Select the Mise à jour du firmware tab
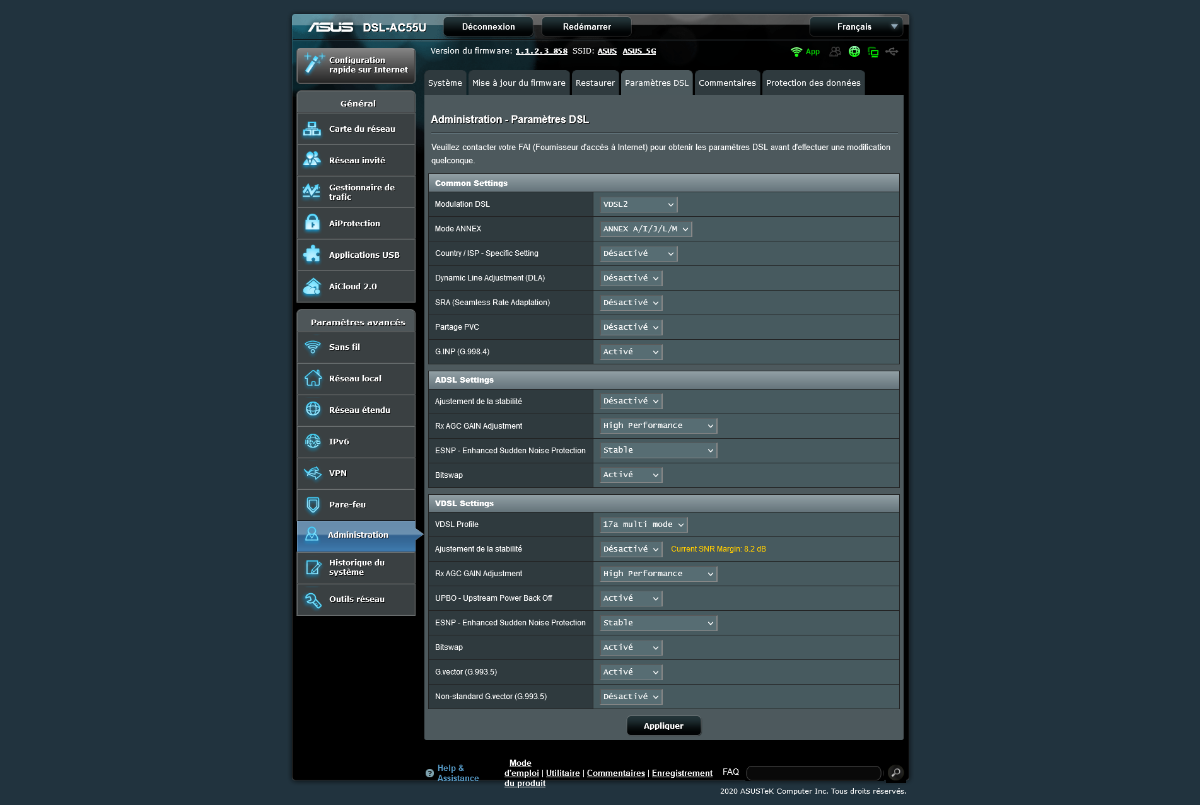Viewport: 1200px width, 805px height. click(519, 83)
